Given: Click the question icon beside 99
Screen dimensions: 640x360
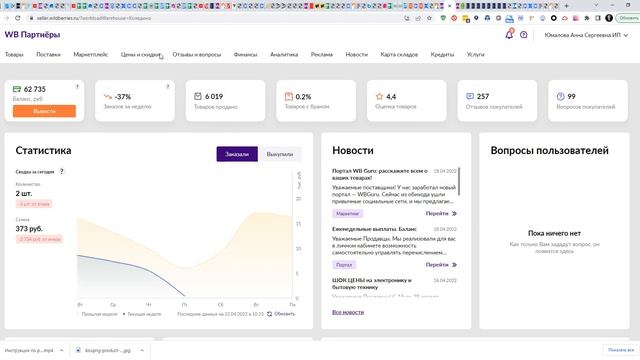Looking at the screenshot, I should pos(560,96).
